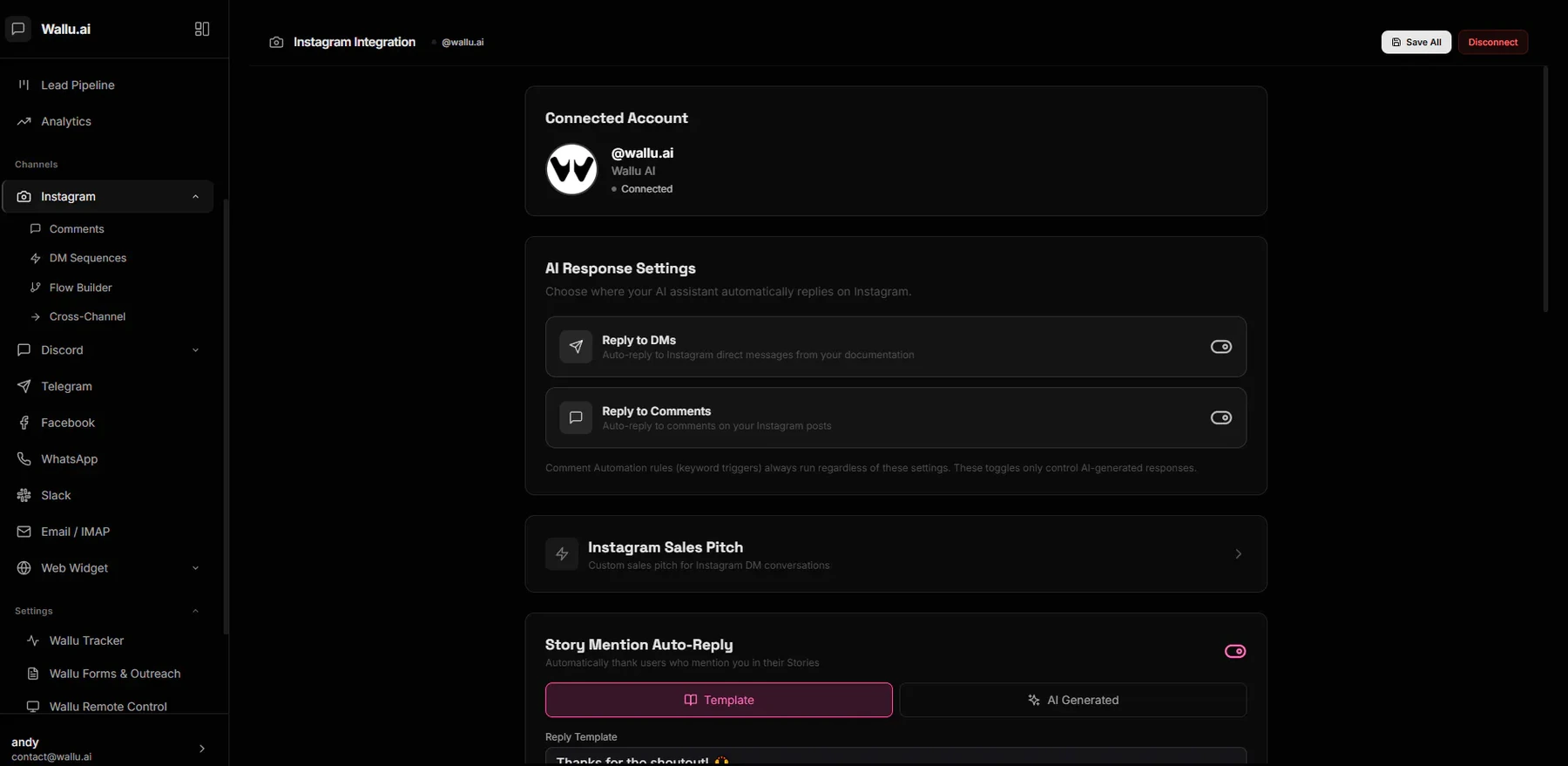Click the Facebook logo icon
The width and height of the screenshot is (1568, 766).
pos(24,423)
